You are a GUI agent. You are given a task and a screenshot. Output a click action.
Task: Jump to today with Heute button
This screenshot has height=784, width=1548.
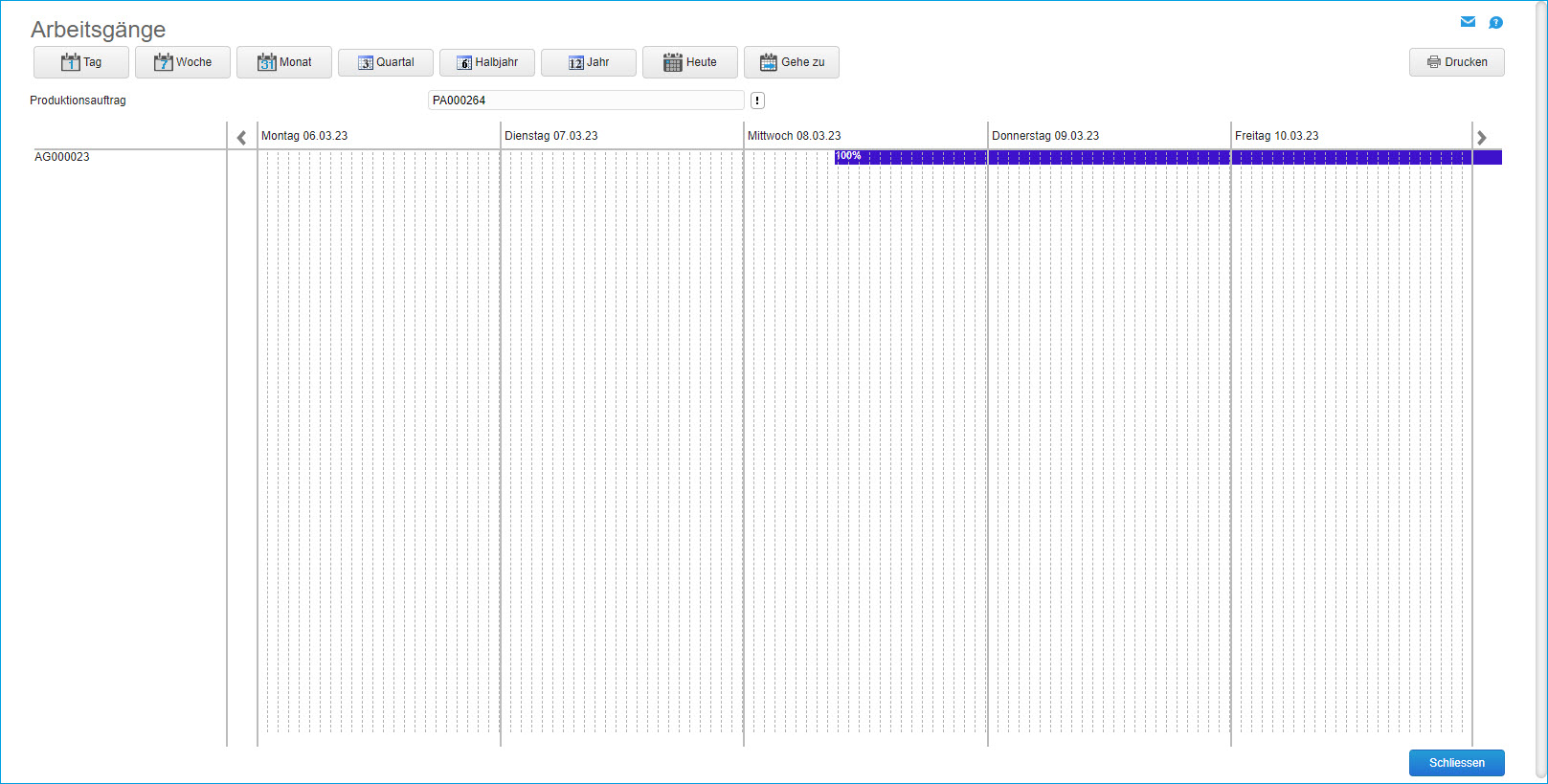pyautogui.click(x=690, y=62)
